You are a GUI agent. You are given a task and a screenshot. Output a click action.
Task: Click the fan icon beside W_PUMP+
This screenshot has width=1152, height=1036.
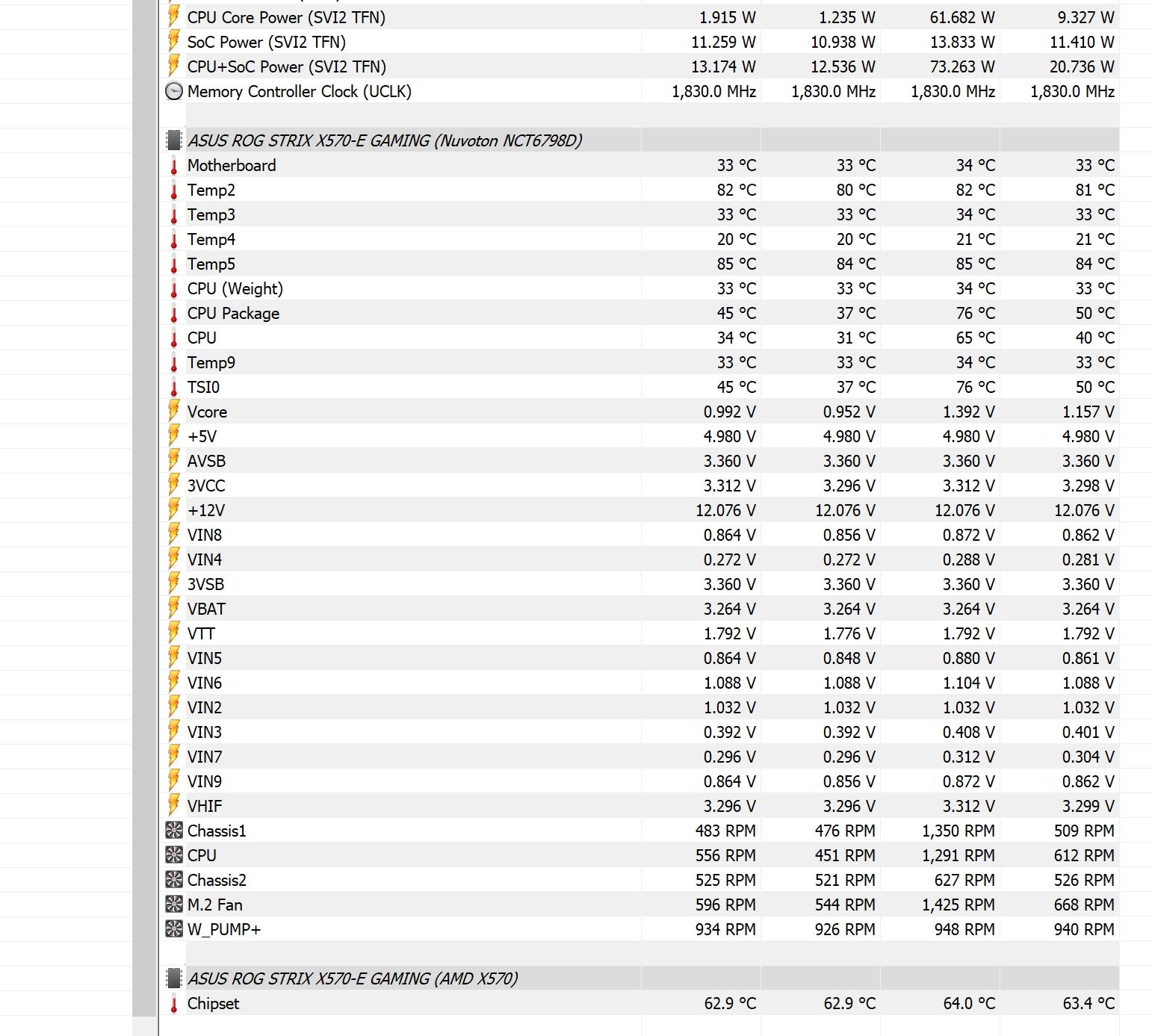point(173,929)
